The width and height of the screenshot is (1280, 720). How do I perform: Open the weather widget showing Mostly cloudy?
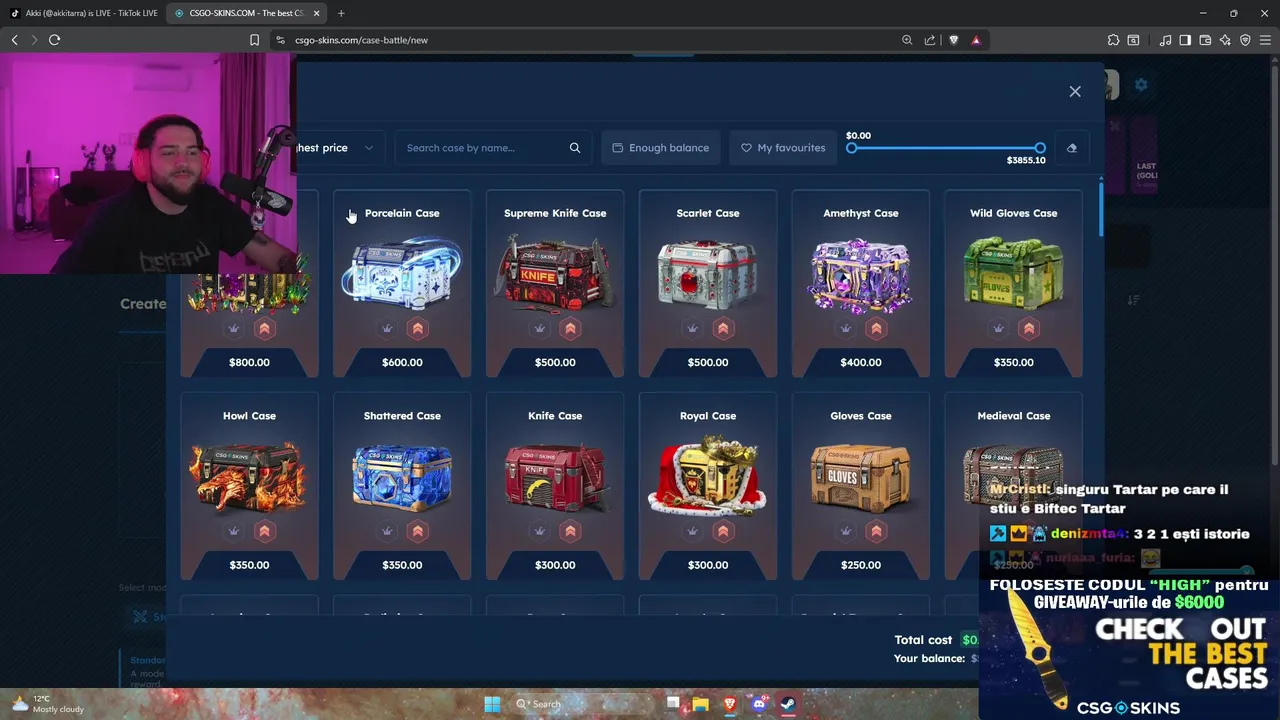click(48, 704)
